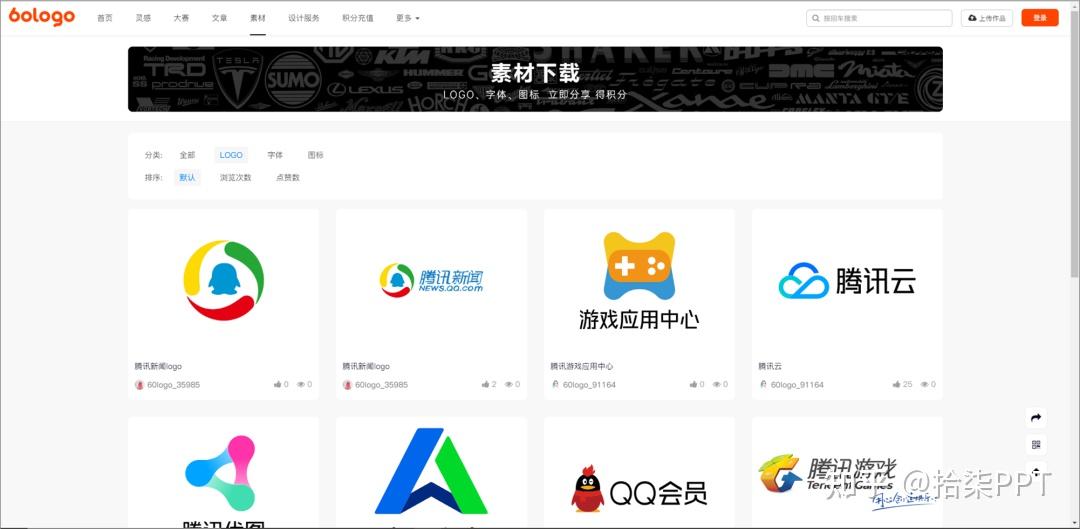Click avatar of first 60logo_35985 author
This screenshot has height=529, width=1080.
tap(139, 384)
